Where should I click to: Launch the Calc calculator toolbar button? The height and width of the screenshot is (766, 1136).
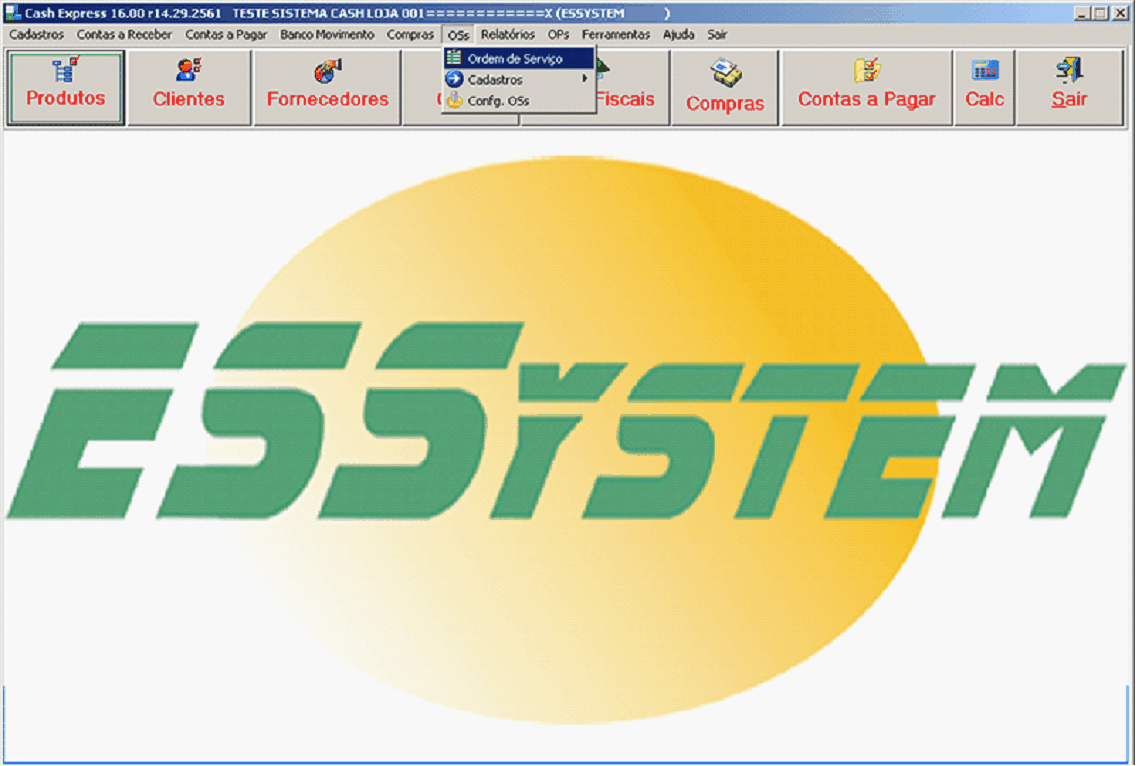point(985,88)
